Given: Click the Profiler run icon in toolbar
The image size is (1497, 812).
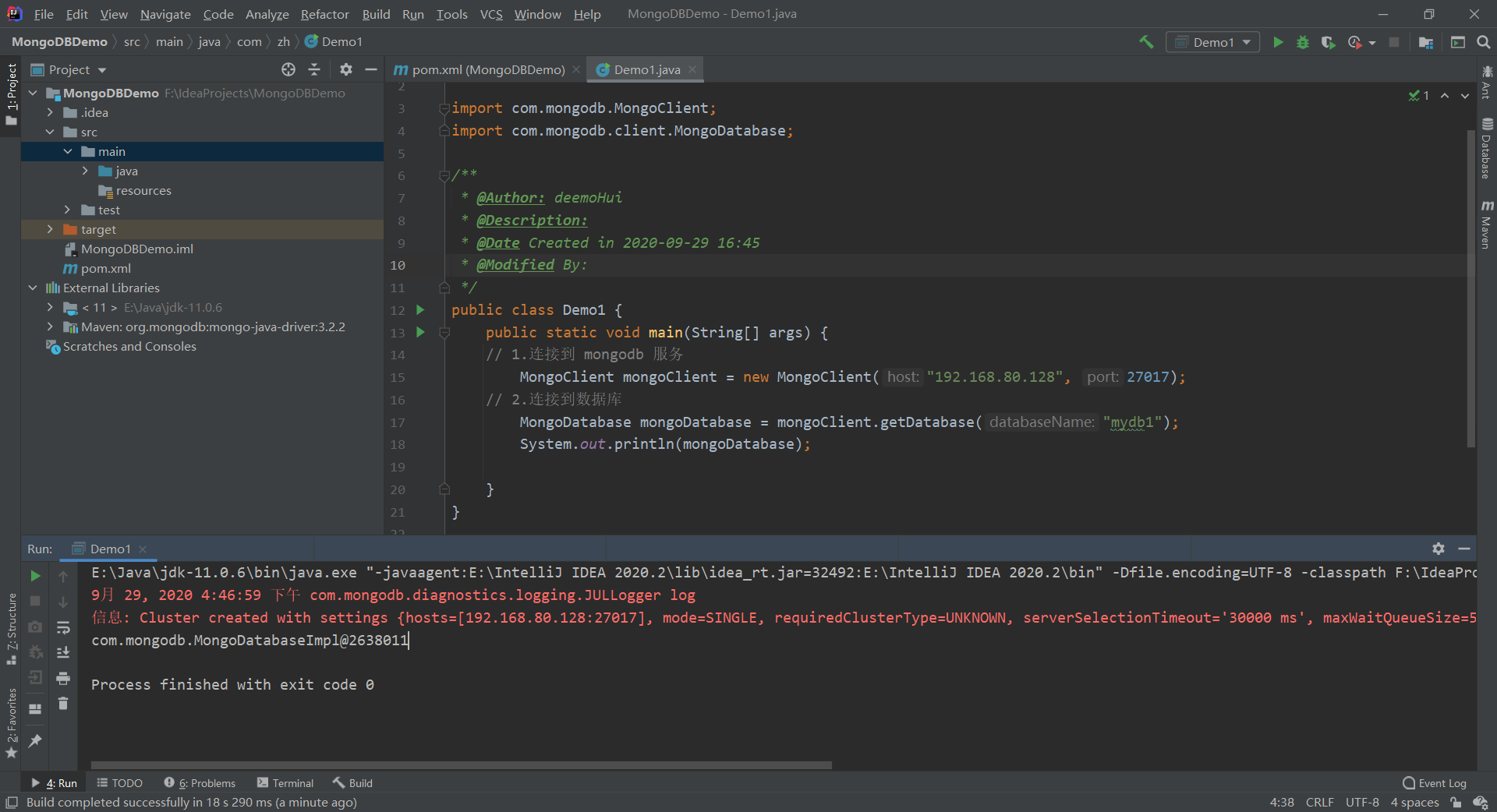Looking at the screenshot, I should [x=1355, y=42].
